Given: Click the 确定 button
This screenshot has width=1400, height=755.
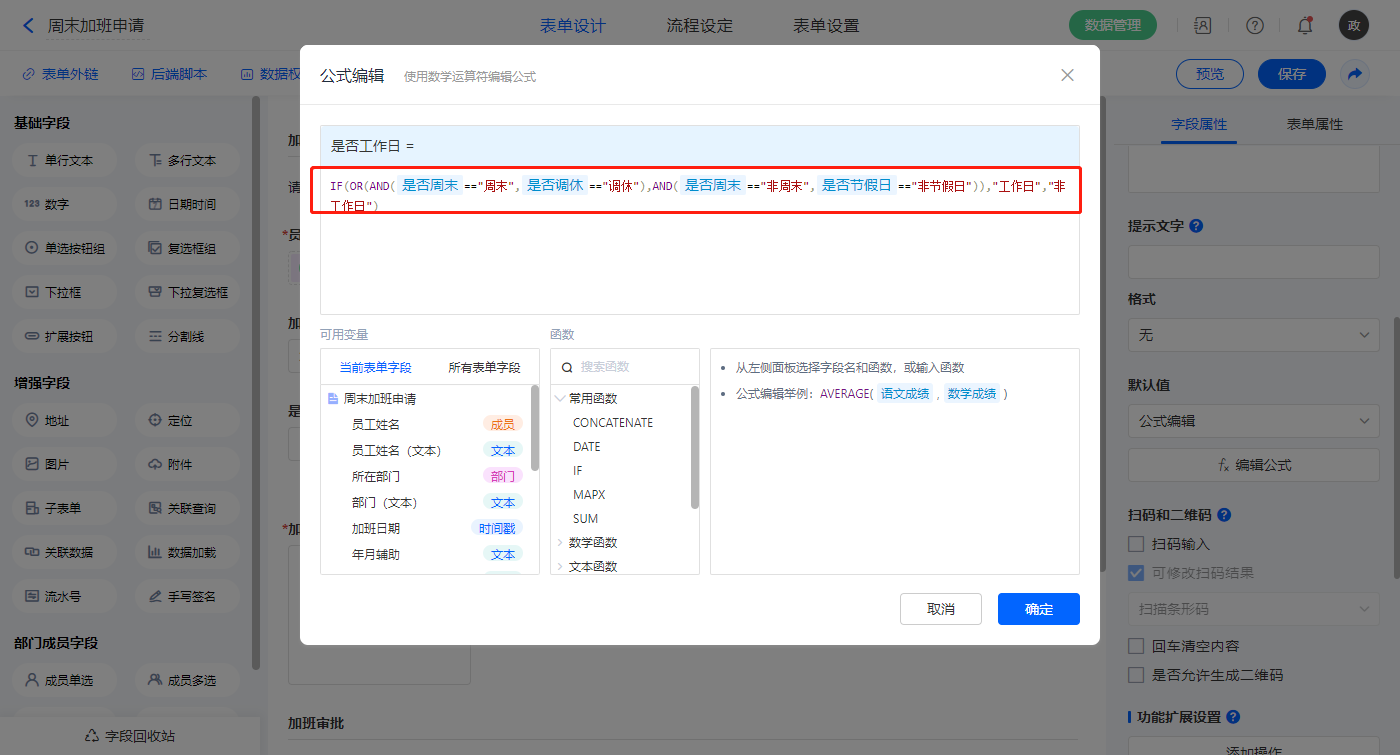Looking at the screenshot, I should tap(1038, 609).
